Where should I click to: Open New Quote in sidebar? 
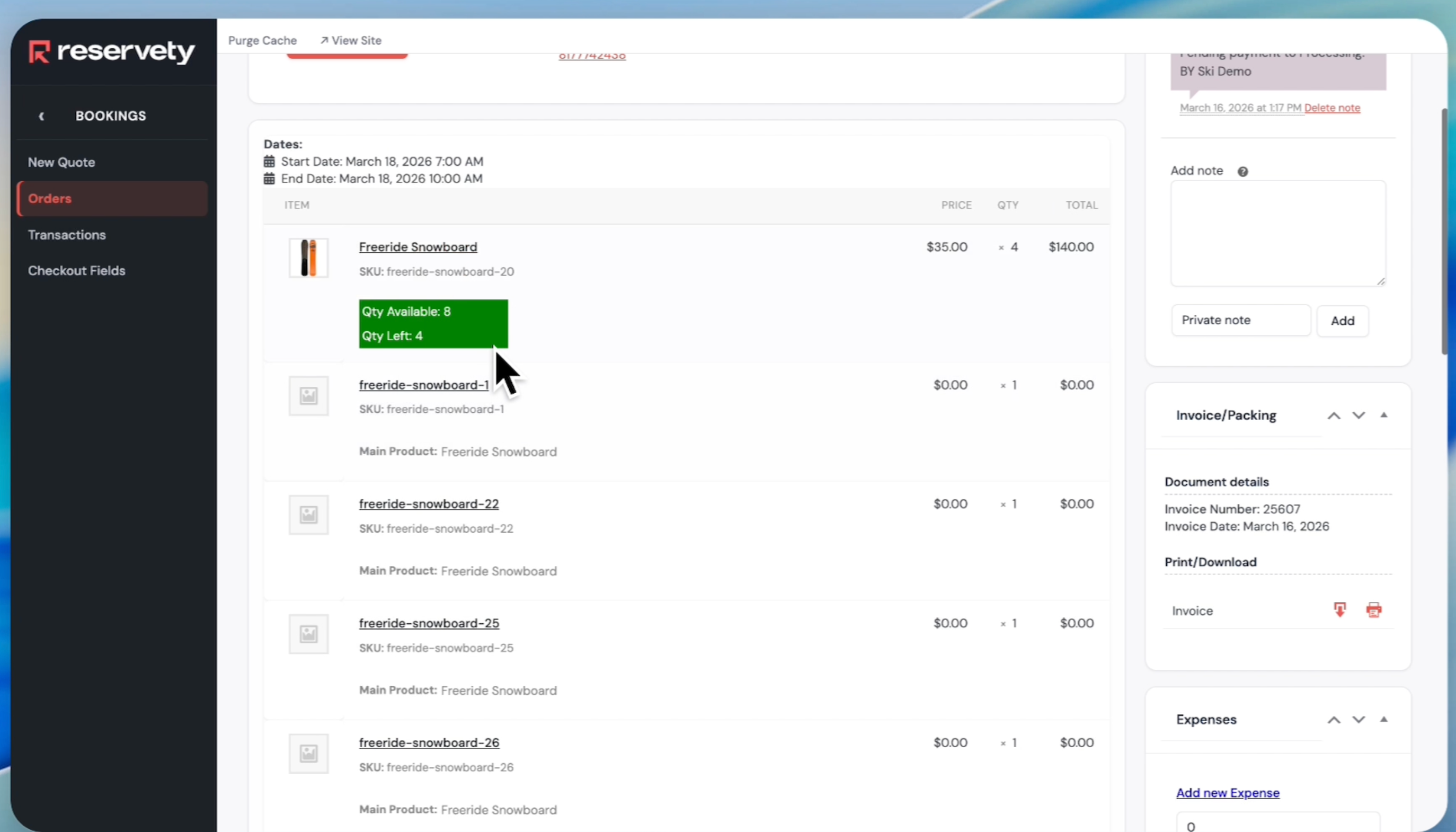click(61, 162)
